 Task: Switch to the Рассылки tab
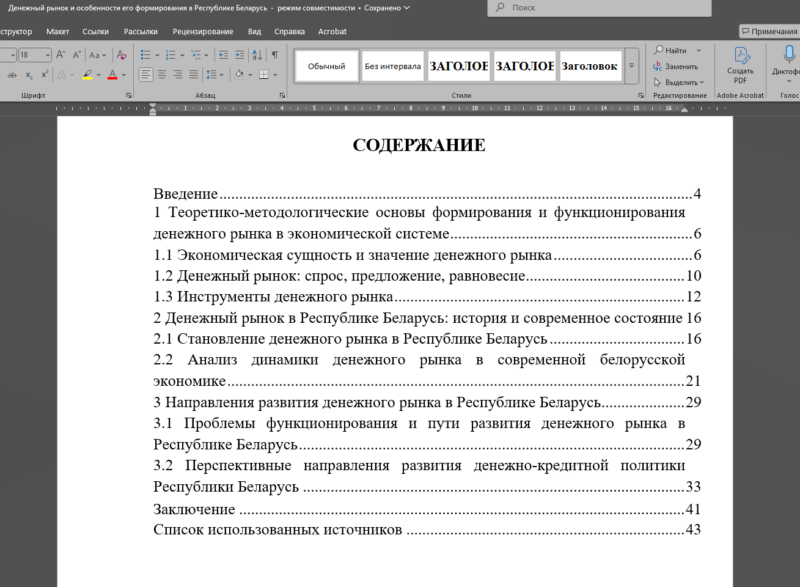140,31
